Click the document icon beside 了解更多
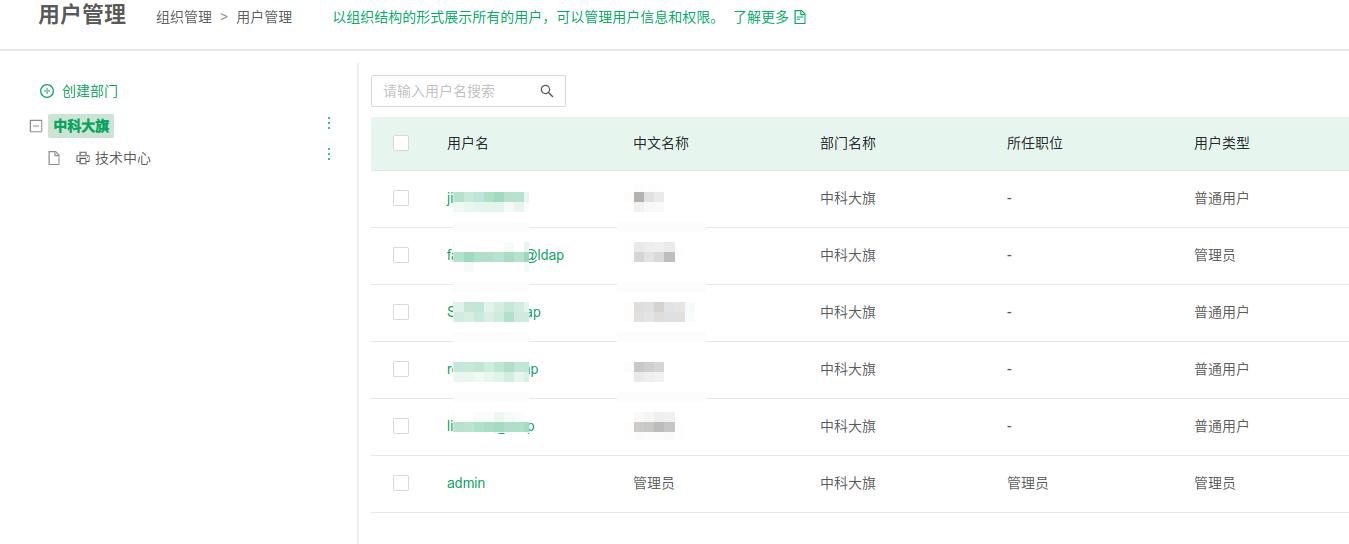1349x544 pixels. pyautogui.click(x=800, y=17)
